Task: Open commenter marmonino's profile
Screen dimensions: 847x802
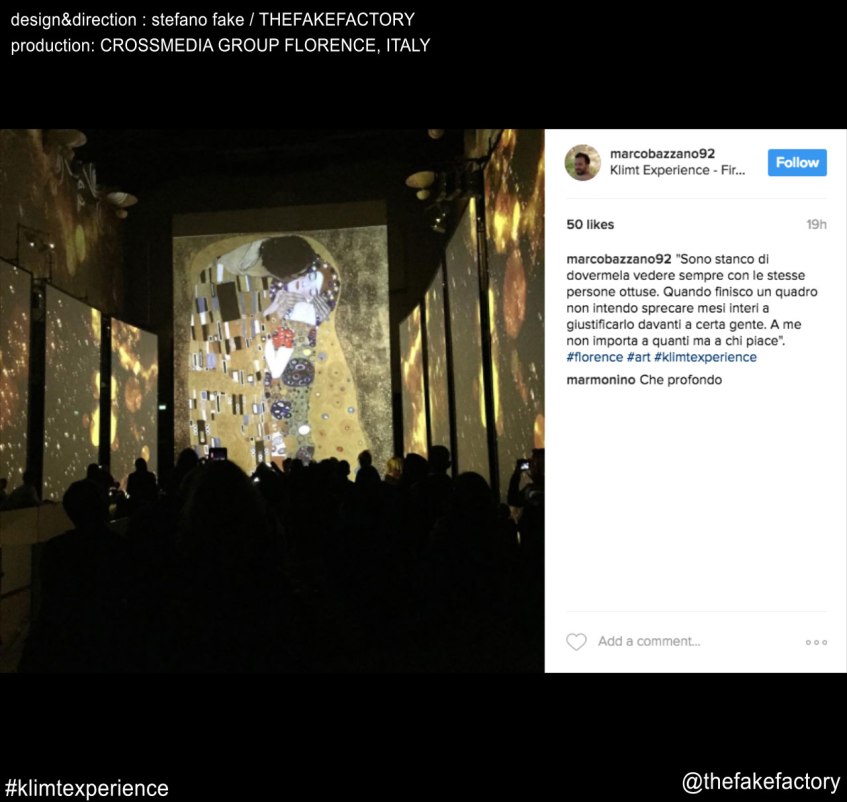Action: pyautogui.click(x=601, y=380)
